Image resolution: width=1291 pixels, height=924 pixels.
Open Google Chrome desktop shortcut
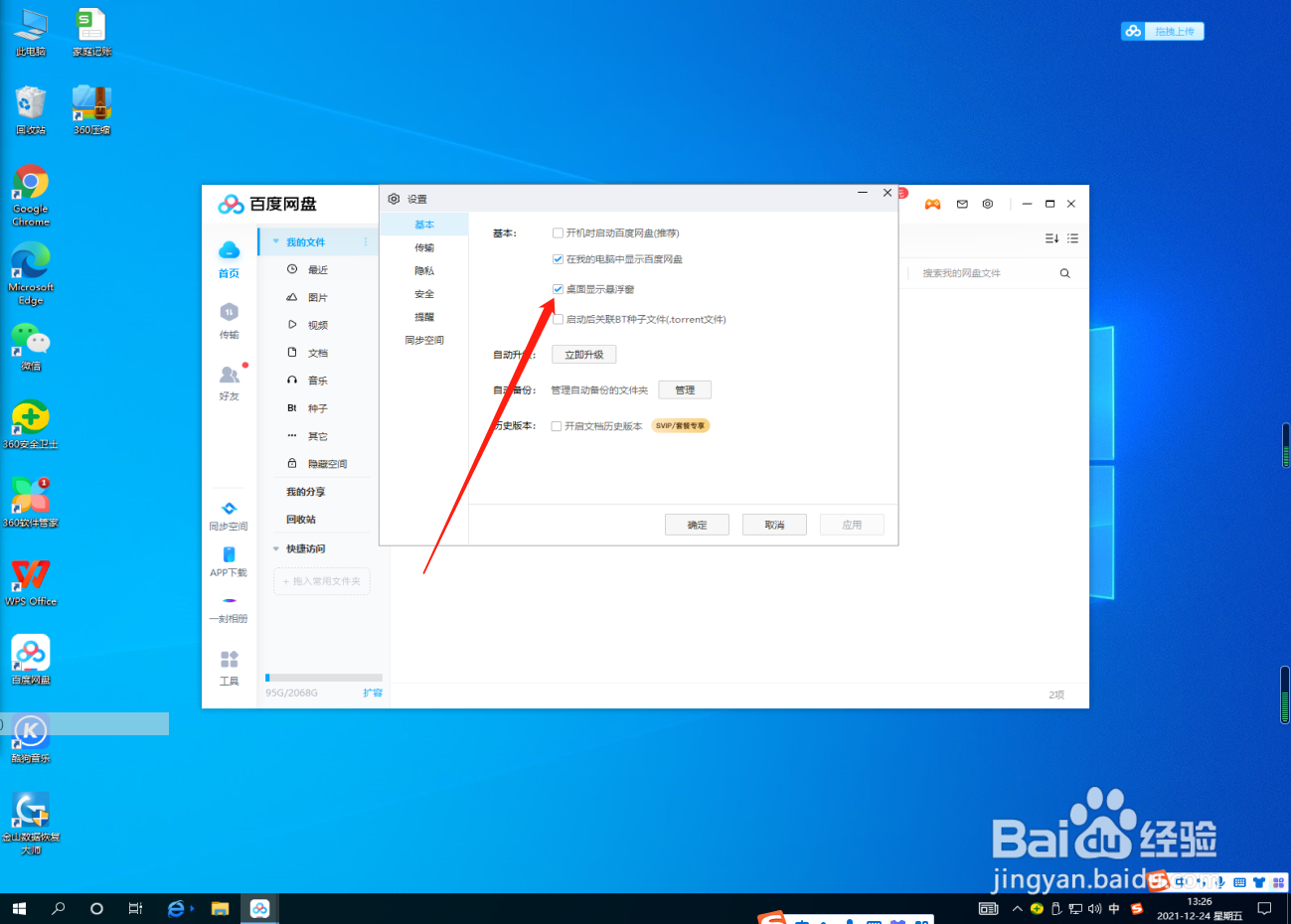31,196
